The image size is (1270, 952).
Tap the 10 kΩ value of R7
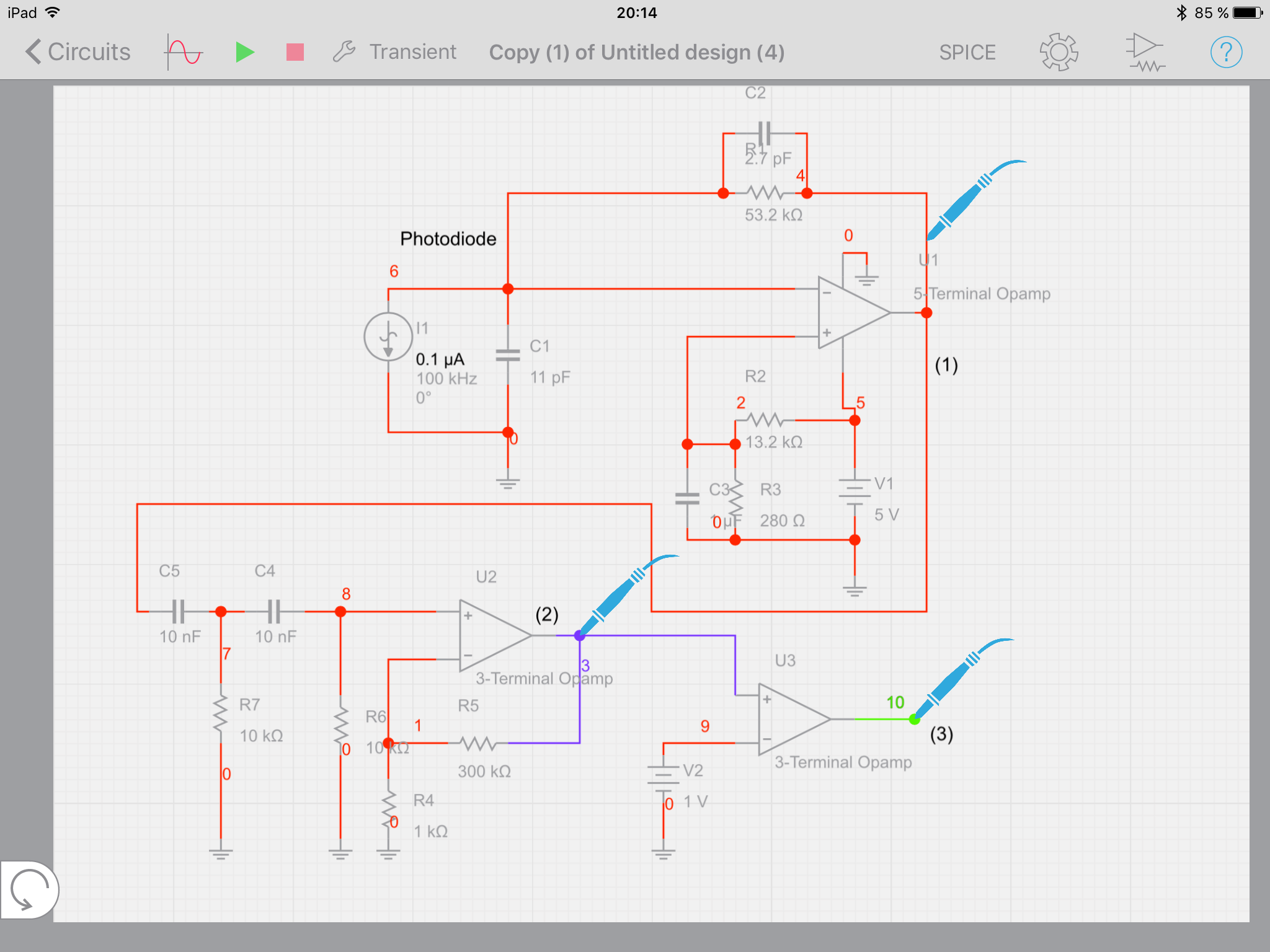(261, 736)
